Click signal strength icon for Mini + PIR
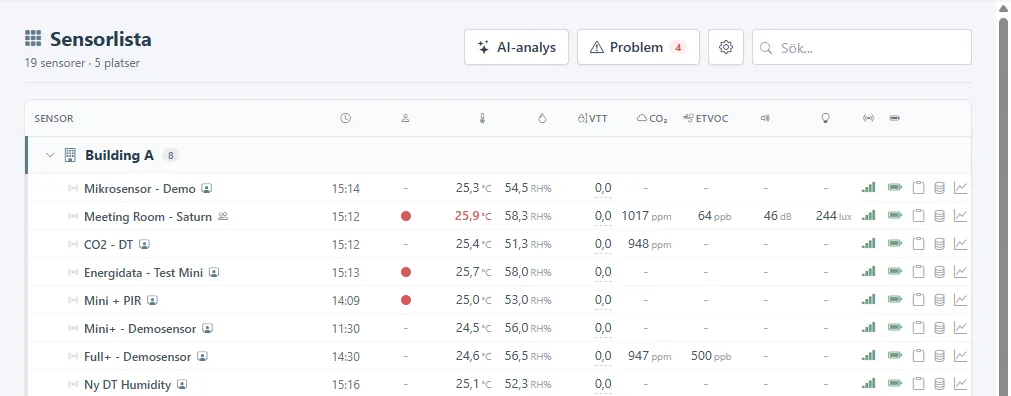The image size is (1011, 396). pos(869,300)
